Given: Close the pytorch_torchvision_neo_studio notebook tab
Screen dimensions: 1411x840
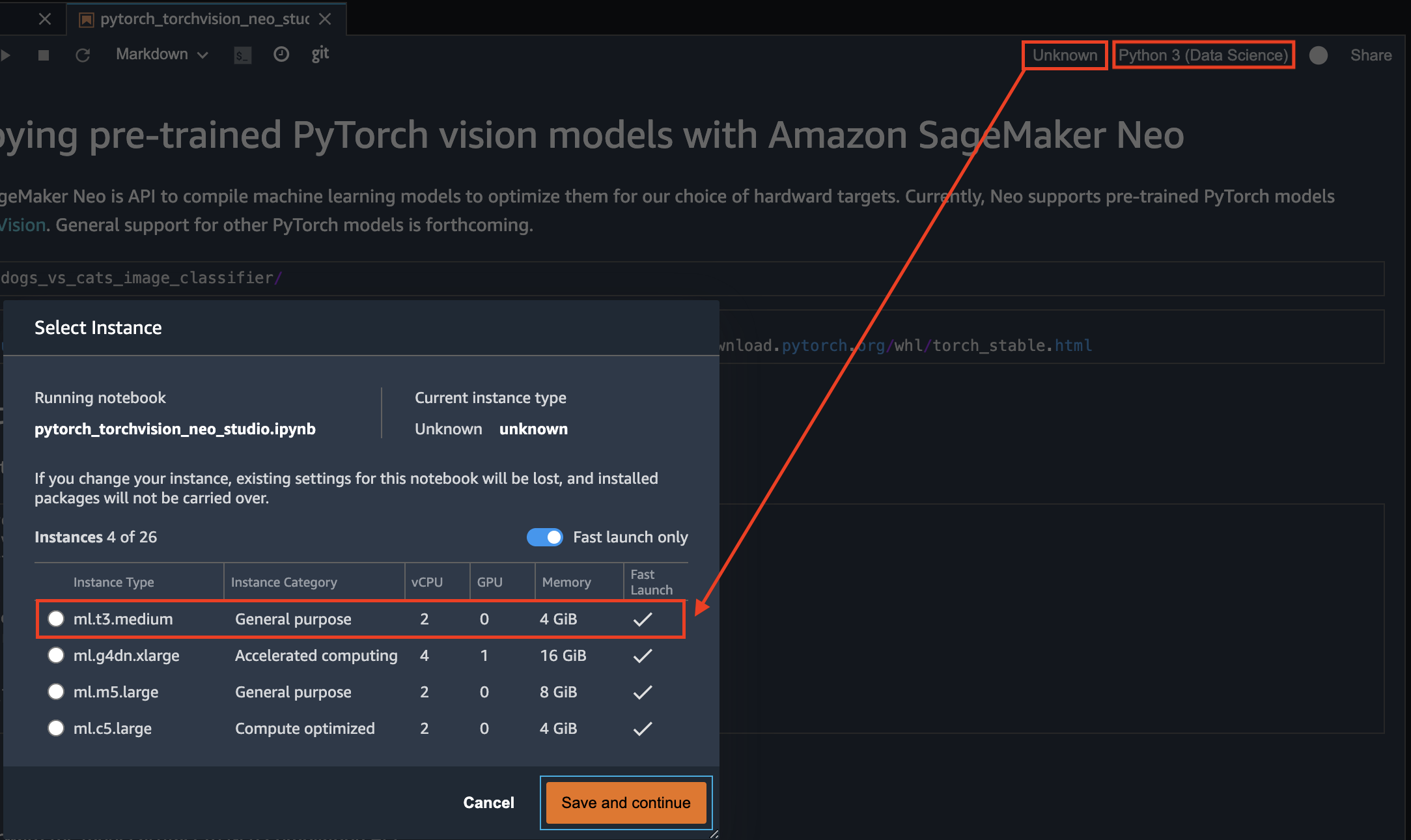Looking at the screenshot, I should 325,20.
